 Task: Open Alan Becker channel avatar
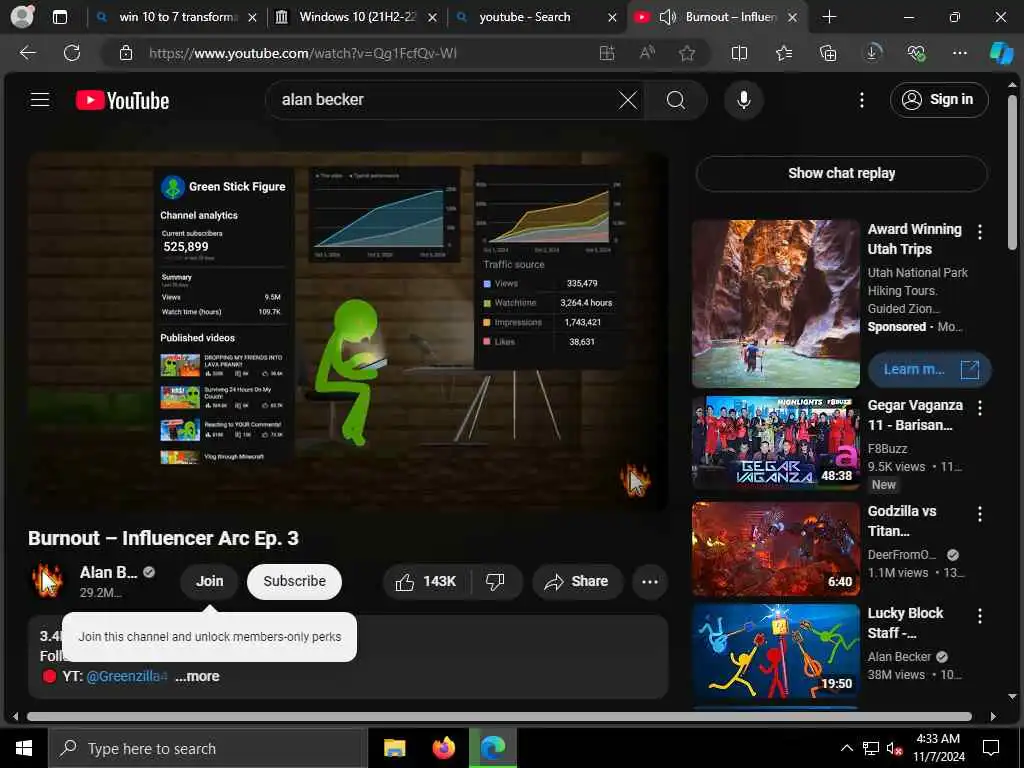[x=48, y=581]
